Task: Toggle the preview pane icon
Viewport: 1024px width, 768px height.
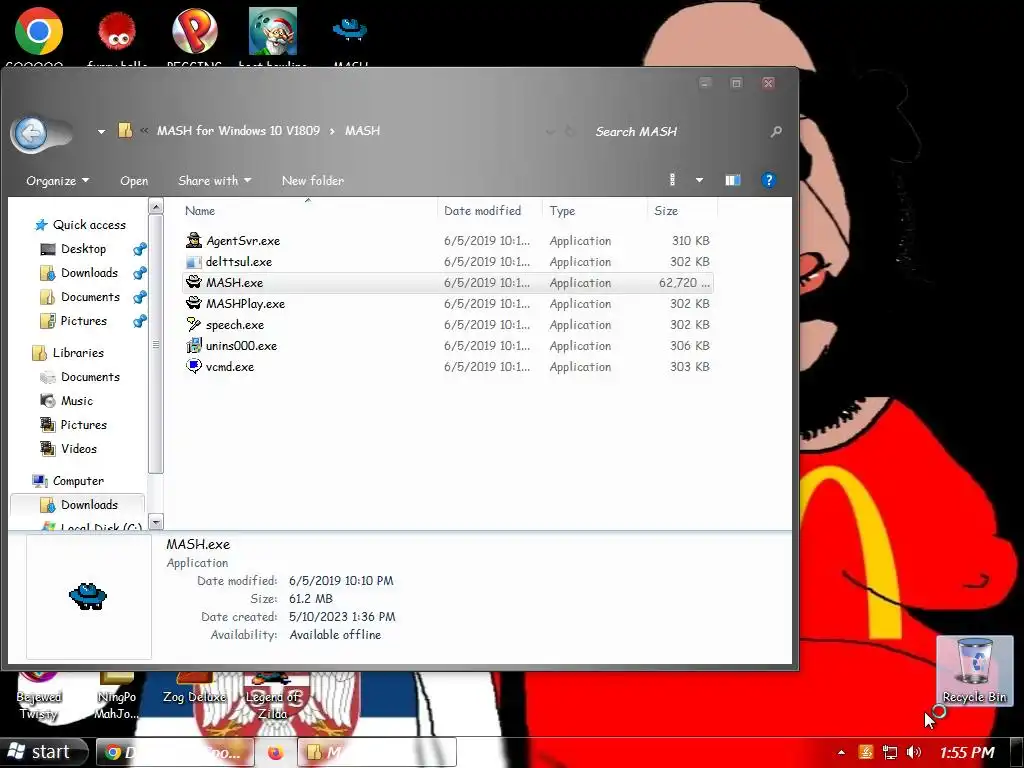Action: coord(733,180)
